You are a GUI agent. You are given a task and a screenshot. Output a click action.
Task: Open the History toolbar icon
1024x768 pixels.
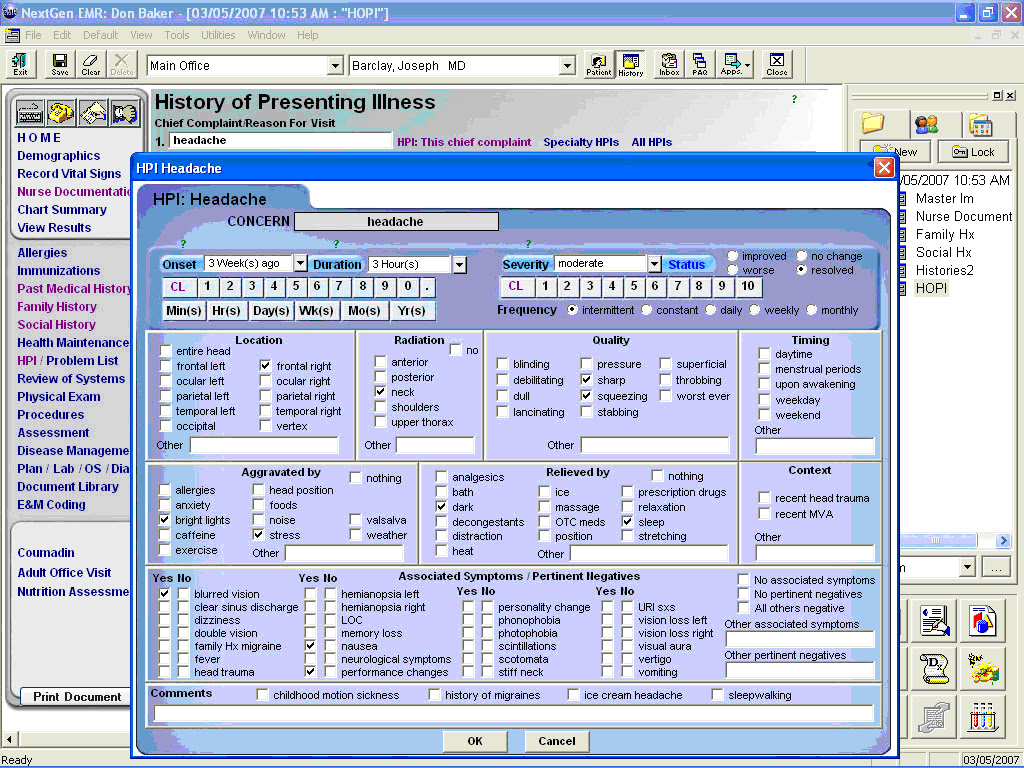pyautogui.click(x=630, y=64)
